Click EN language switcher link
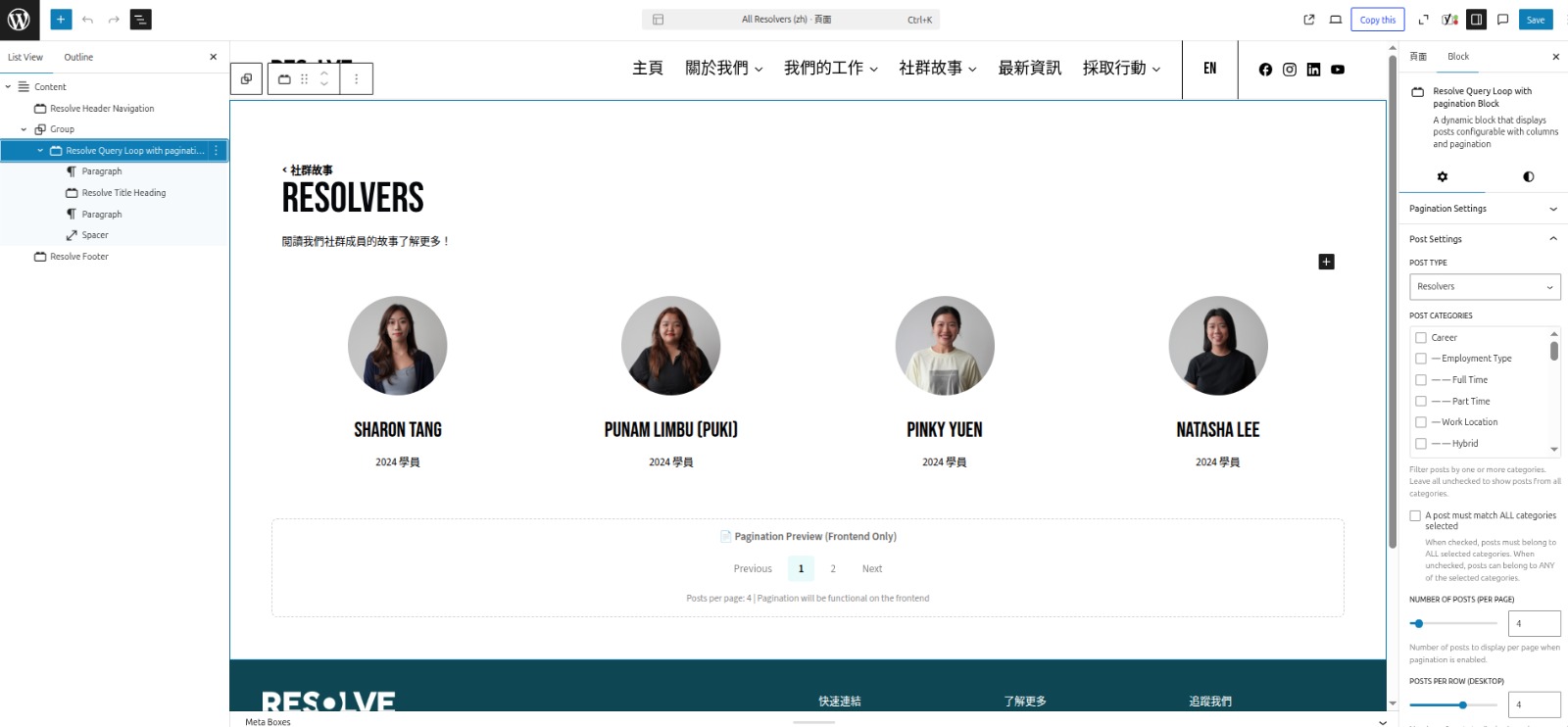 click(x=1210, y=69)
